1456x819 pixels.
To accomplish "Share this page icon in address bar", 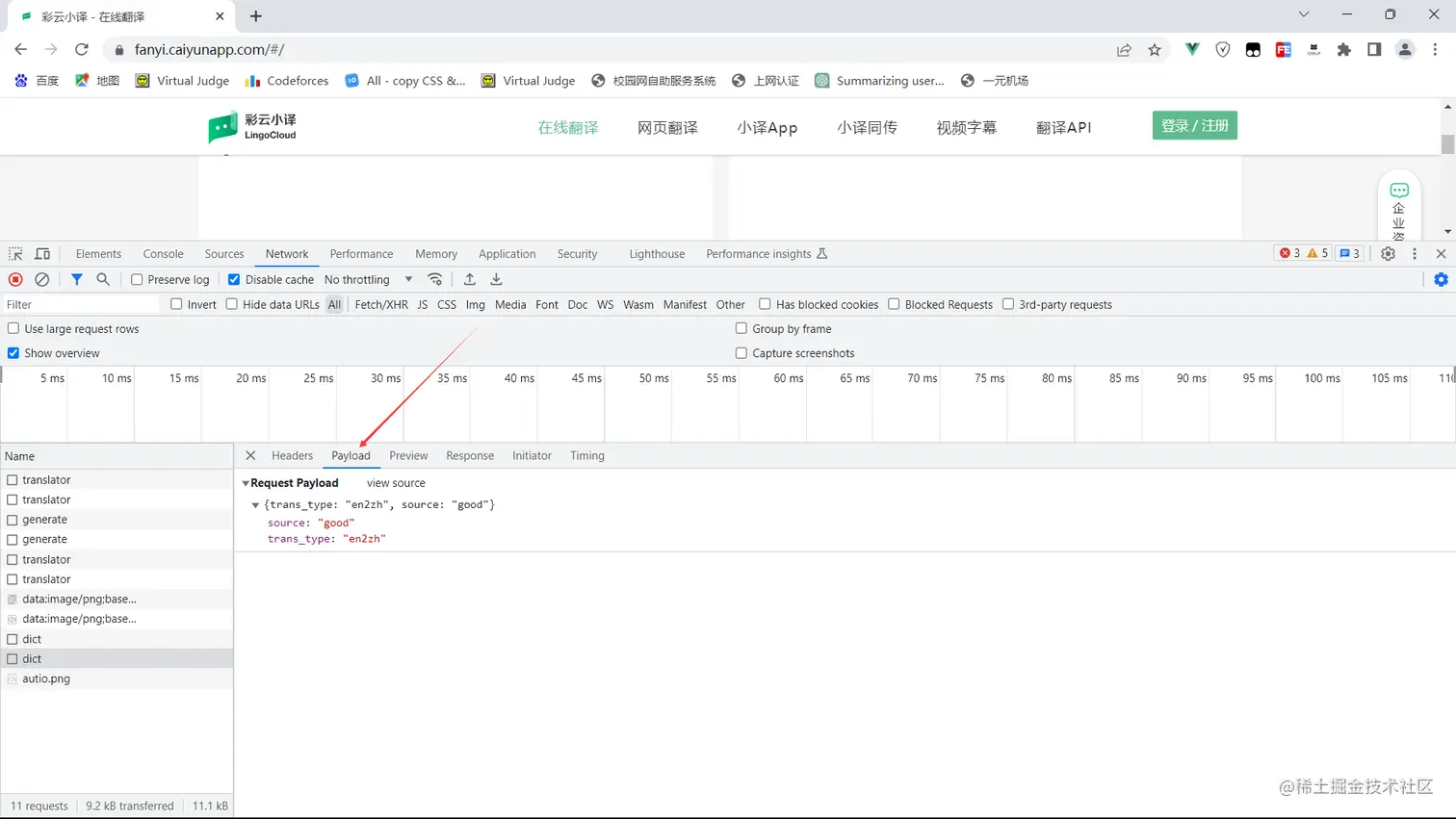I will click(x=1124, y=50).
